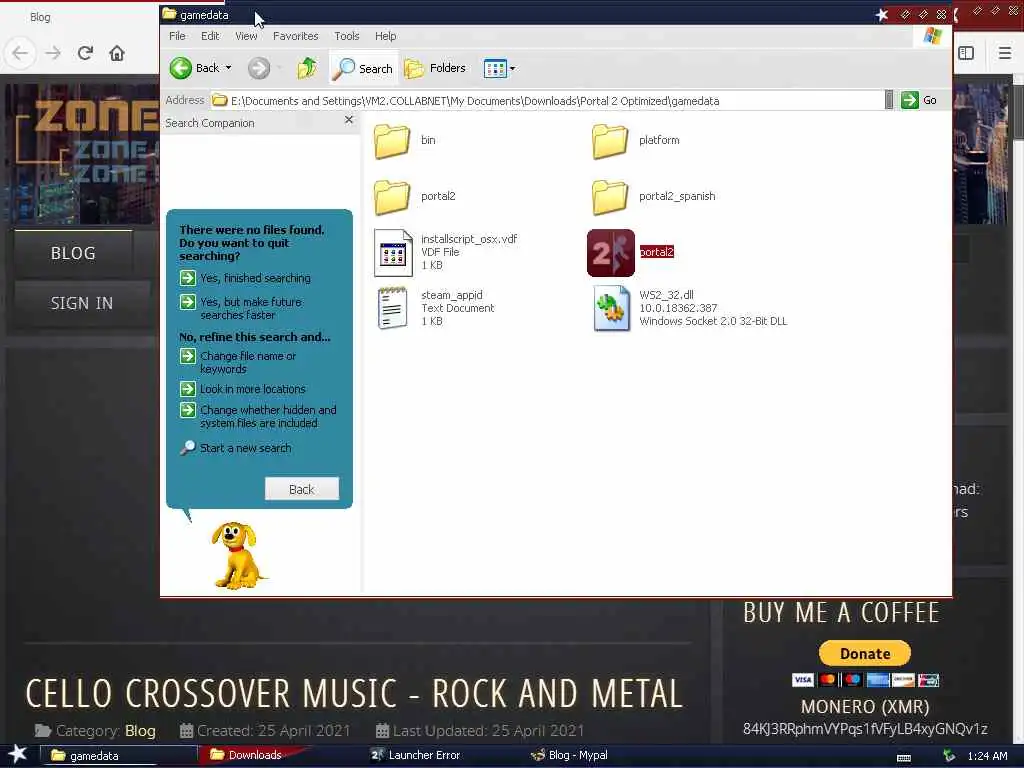The image size is (1024, 768).
Task: Click SIGN IN on the website
Action: point(82,304)
